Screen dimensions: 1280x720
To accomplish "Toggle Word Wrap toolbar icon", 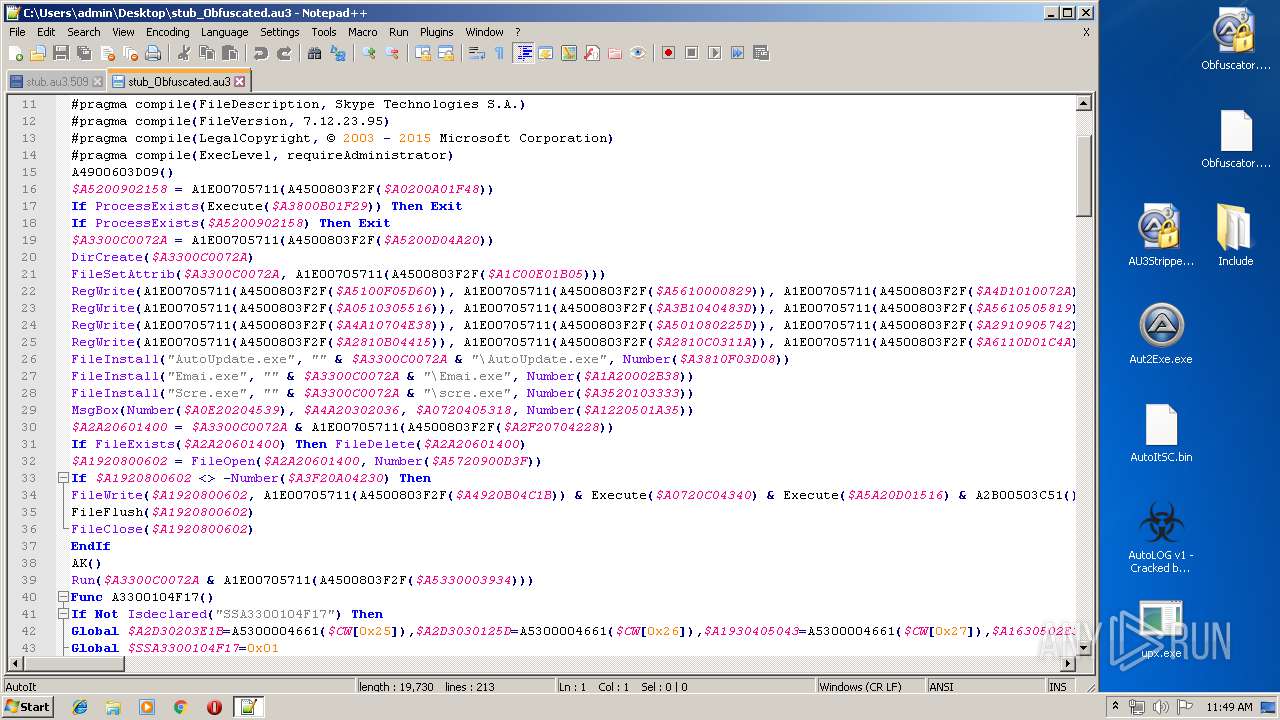I will tap(476, 53).
